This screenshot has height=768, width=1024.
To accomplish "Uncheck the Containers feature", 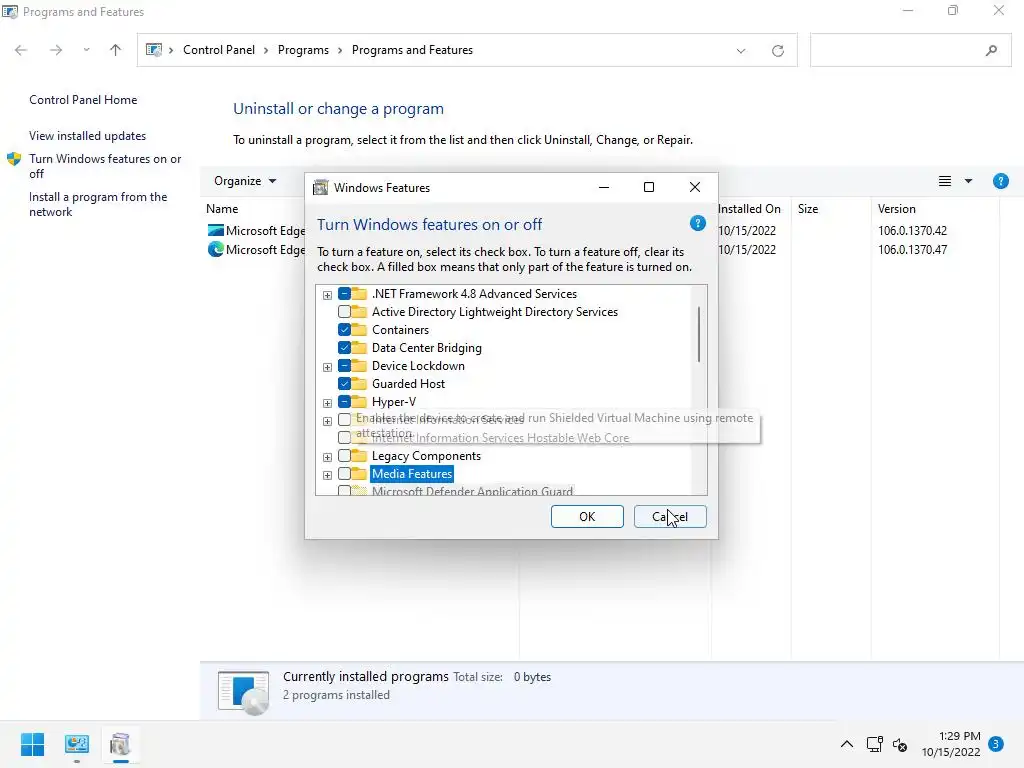I will point(344,330).
